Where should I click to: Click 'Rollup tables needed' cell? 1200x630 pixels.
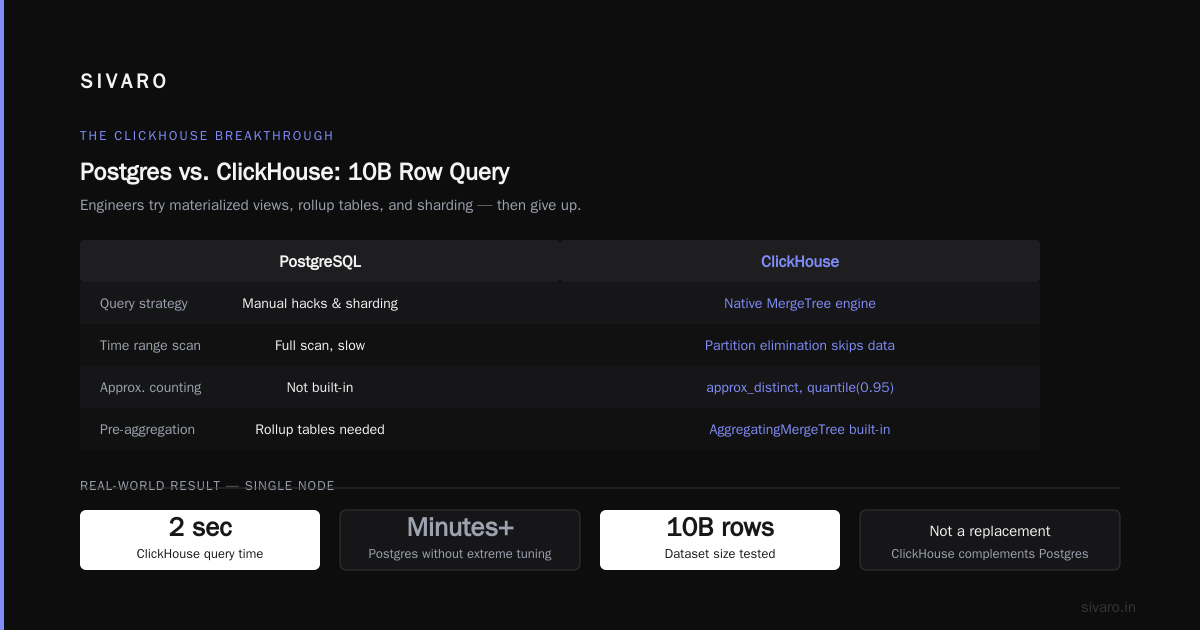pos(320,429)
